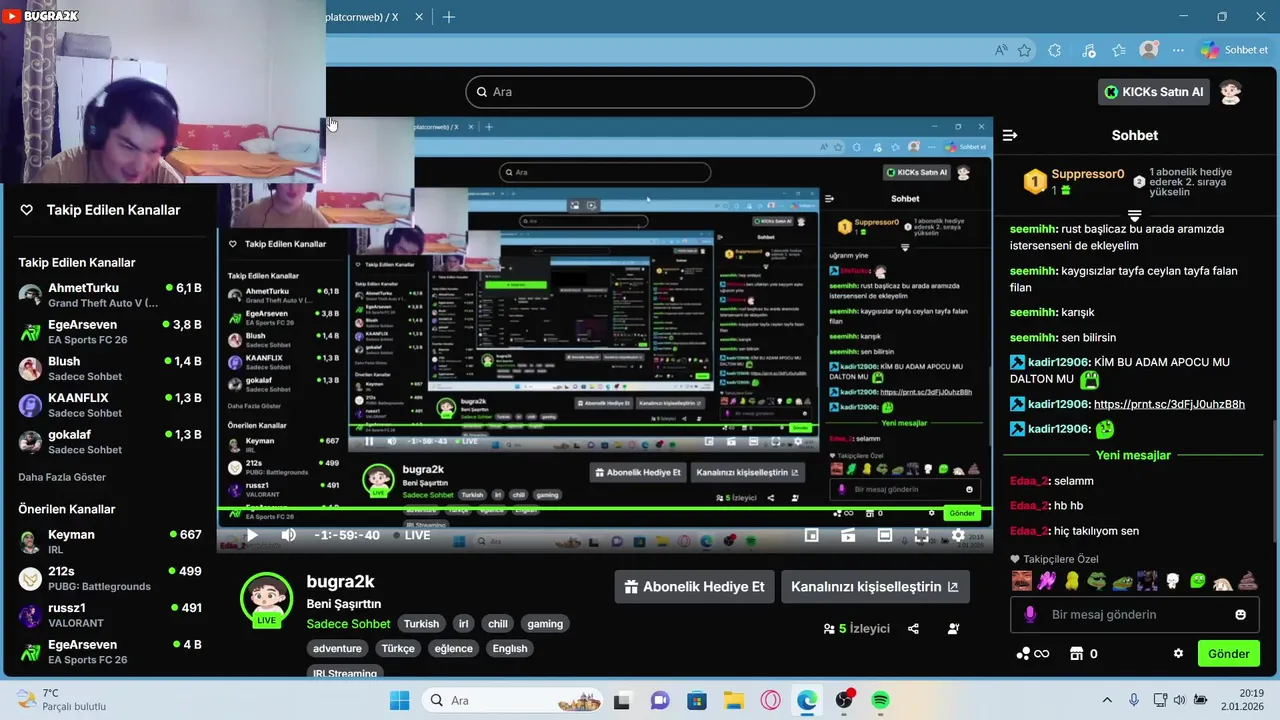Add page to favorites star icon
Viewport: 1280px width, 720px height.
(x=1025, y=50)
